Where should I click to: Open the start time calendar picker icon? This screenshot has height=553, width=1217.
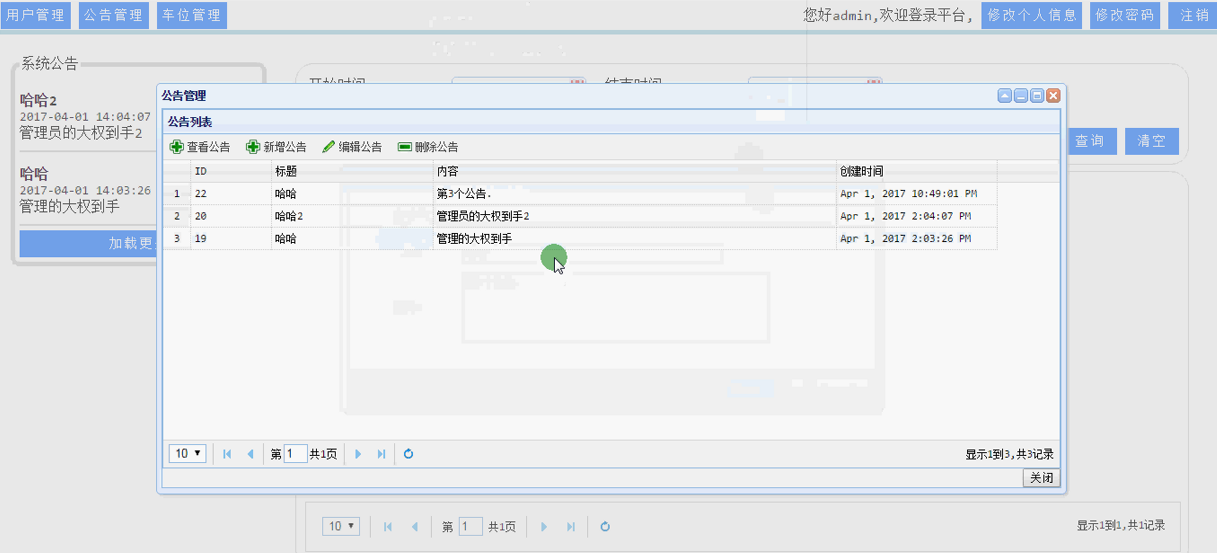577,82
